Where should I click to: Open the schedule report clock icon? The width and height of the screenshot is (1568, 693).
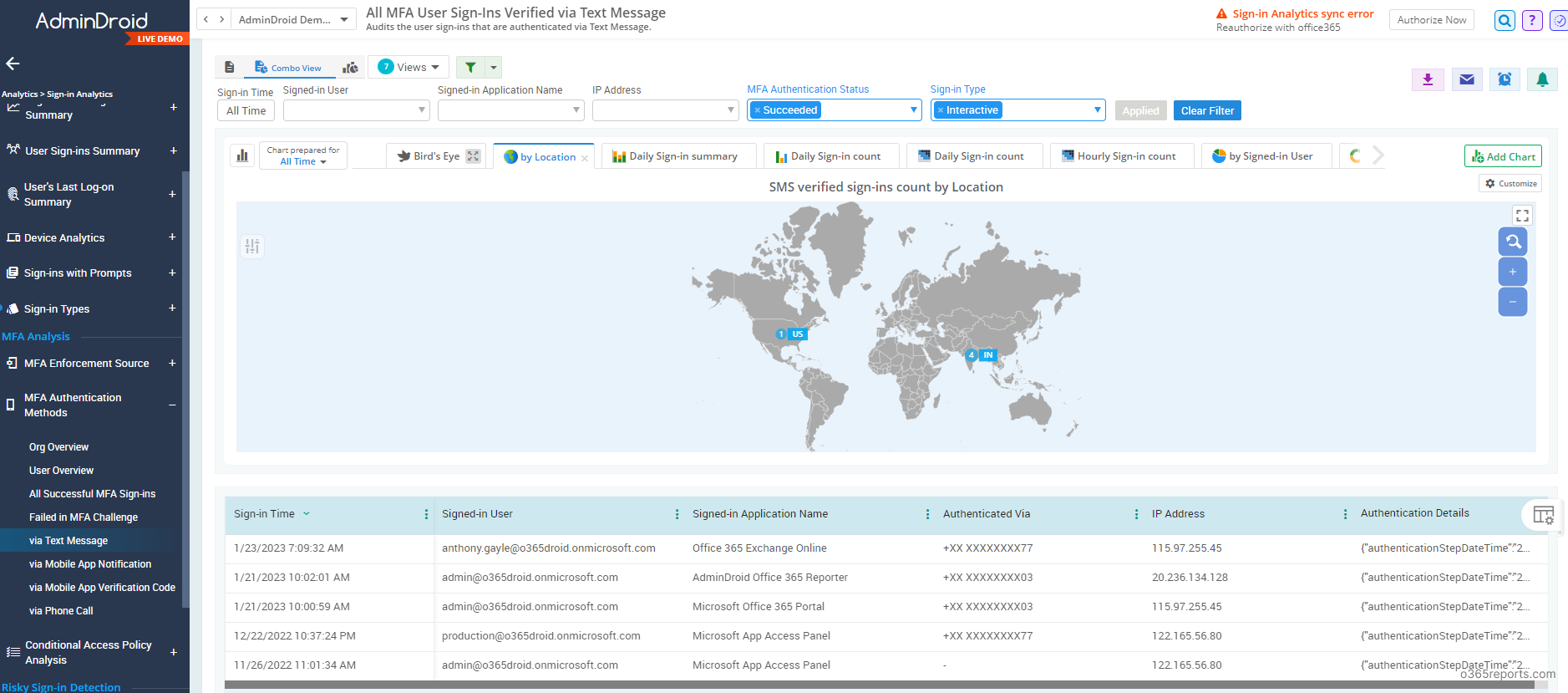[x=1504, y=79]
